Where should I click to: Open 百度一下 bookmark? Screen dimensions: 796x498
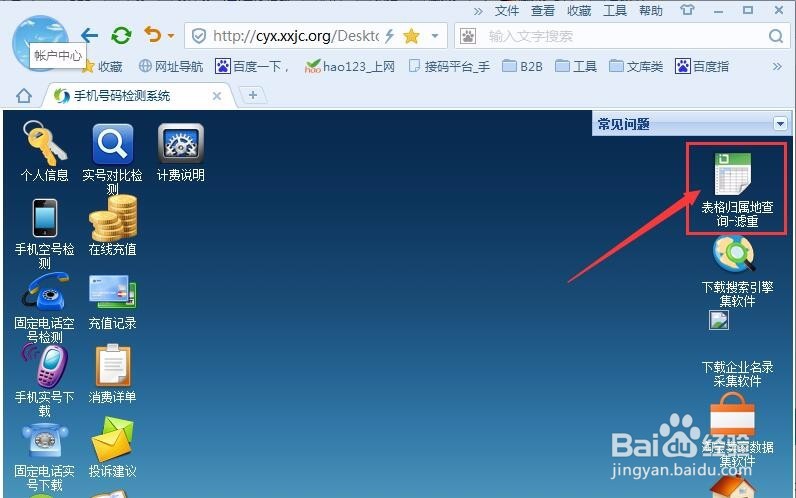click(252, 67)
